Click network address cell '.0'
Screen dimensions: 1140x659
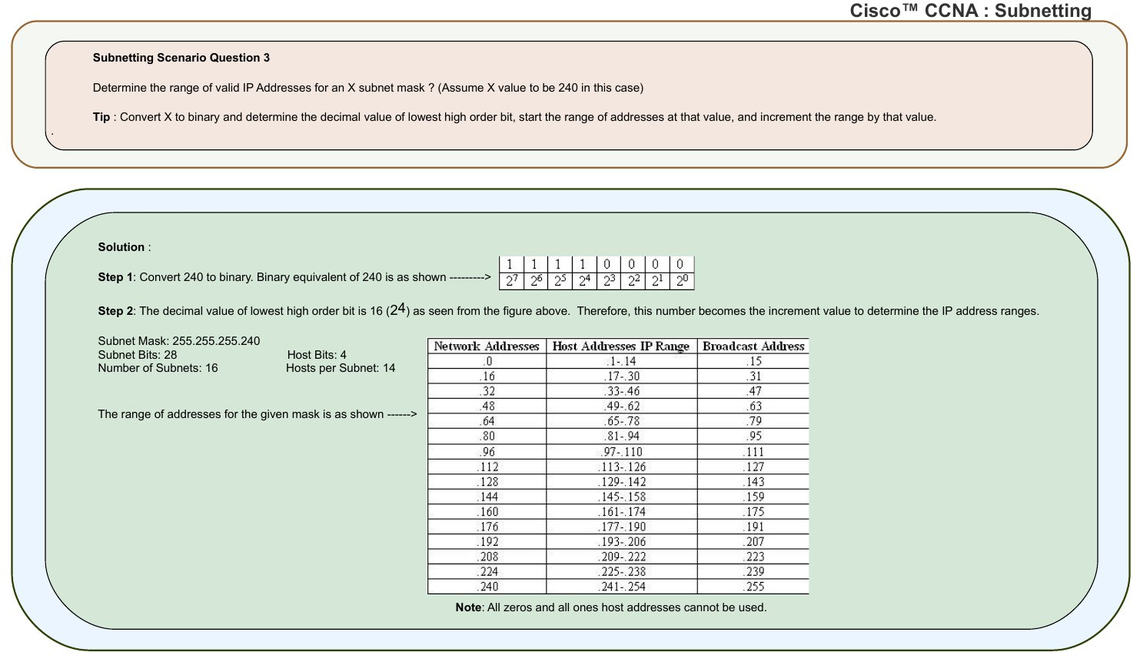pos(487,362)
